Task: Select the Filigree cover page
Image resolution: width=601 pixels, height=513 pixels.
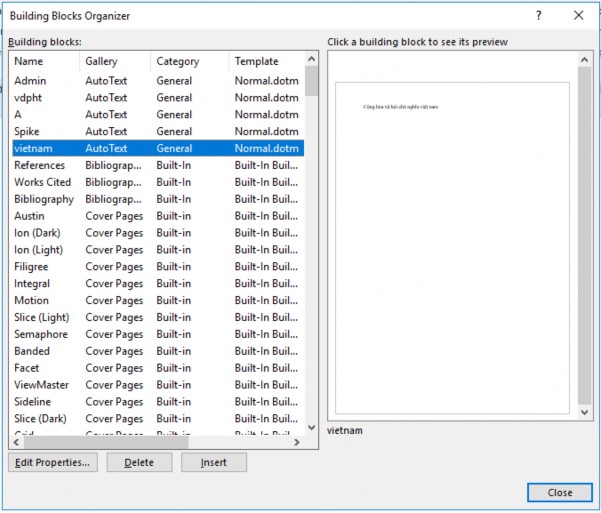Action: point(31,267)
